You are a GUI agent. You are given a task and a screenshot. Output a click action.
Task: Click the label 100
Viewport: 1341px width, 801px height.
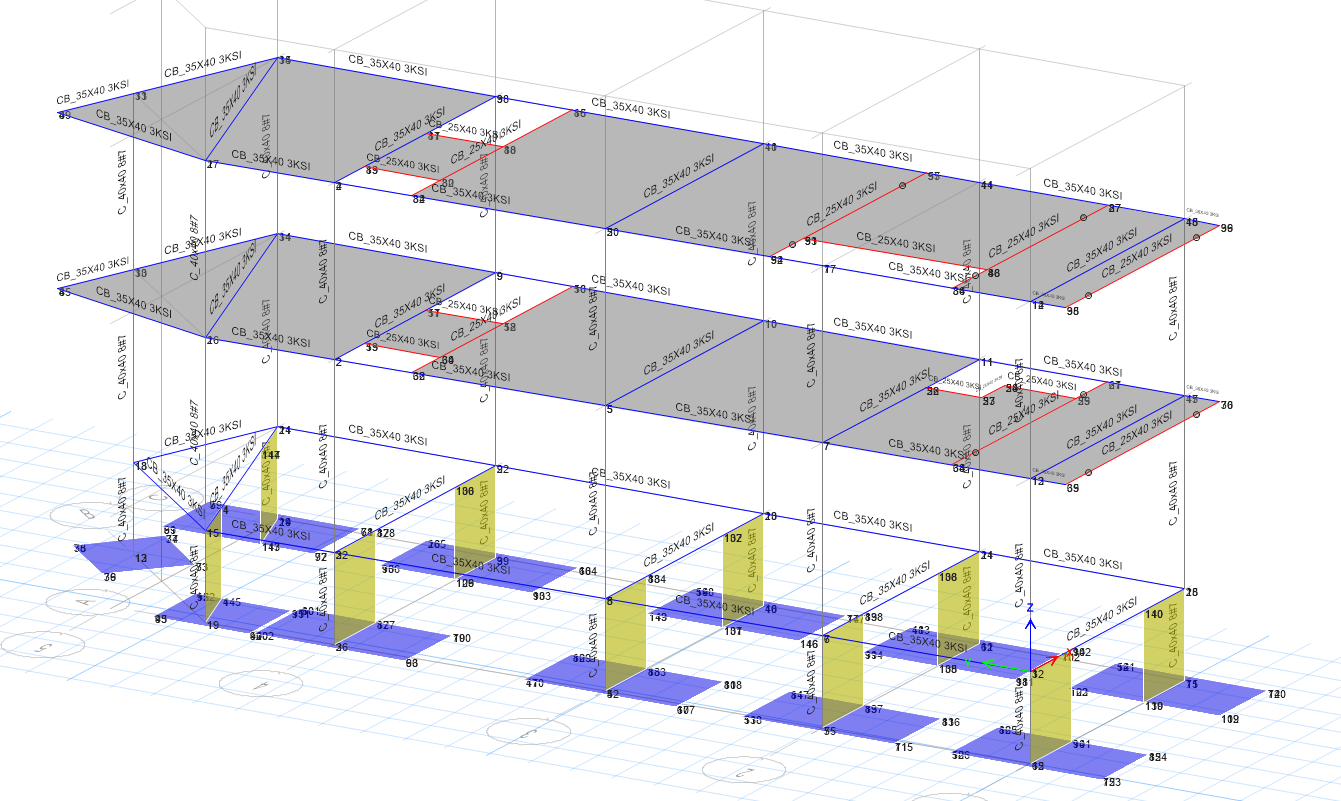pyautogui.click(x=465, y=492)
